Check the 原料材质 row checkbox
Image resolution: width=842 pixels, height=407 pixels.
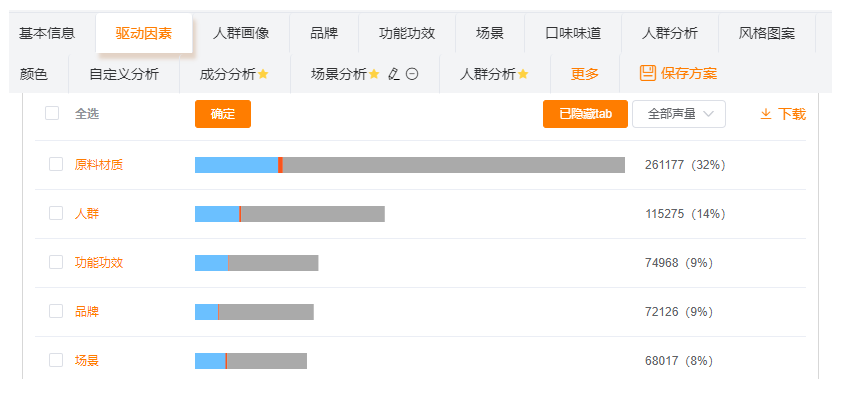(56, 164)
